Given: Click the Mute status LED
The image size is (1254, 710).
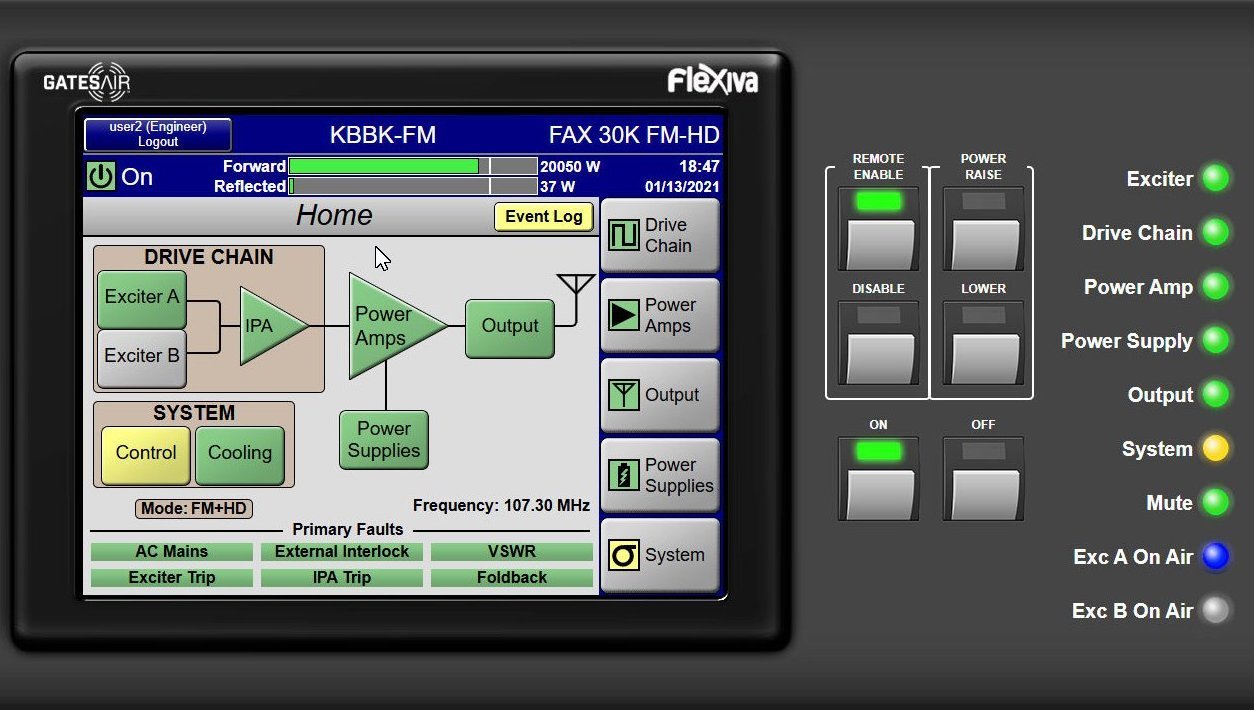Looking at the screenshot, I should coord(1215,503).
